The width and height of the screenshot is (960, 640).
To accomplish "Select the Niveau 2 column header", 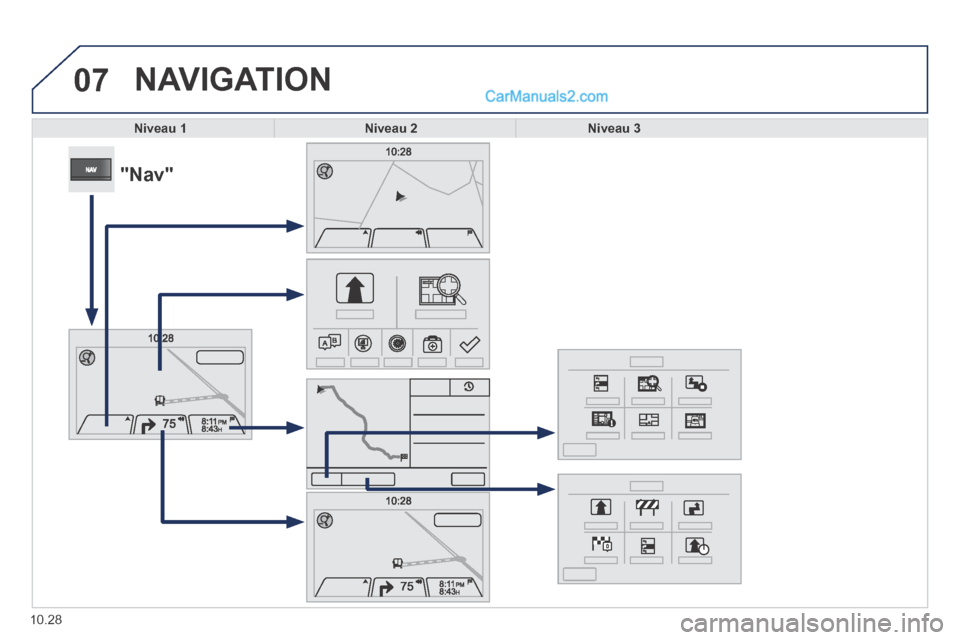I will coord(391,128).
